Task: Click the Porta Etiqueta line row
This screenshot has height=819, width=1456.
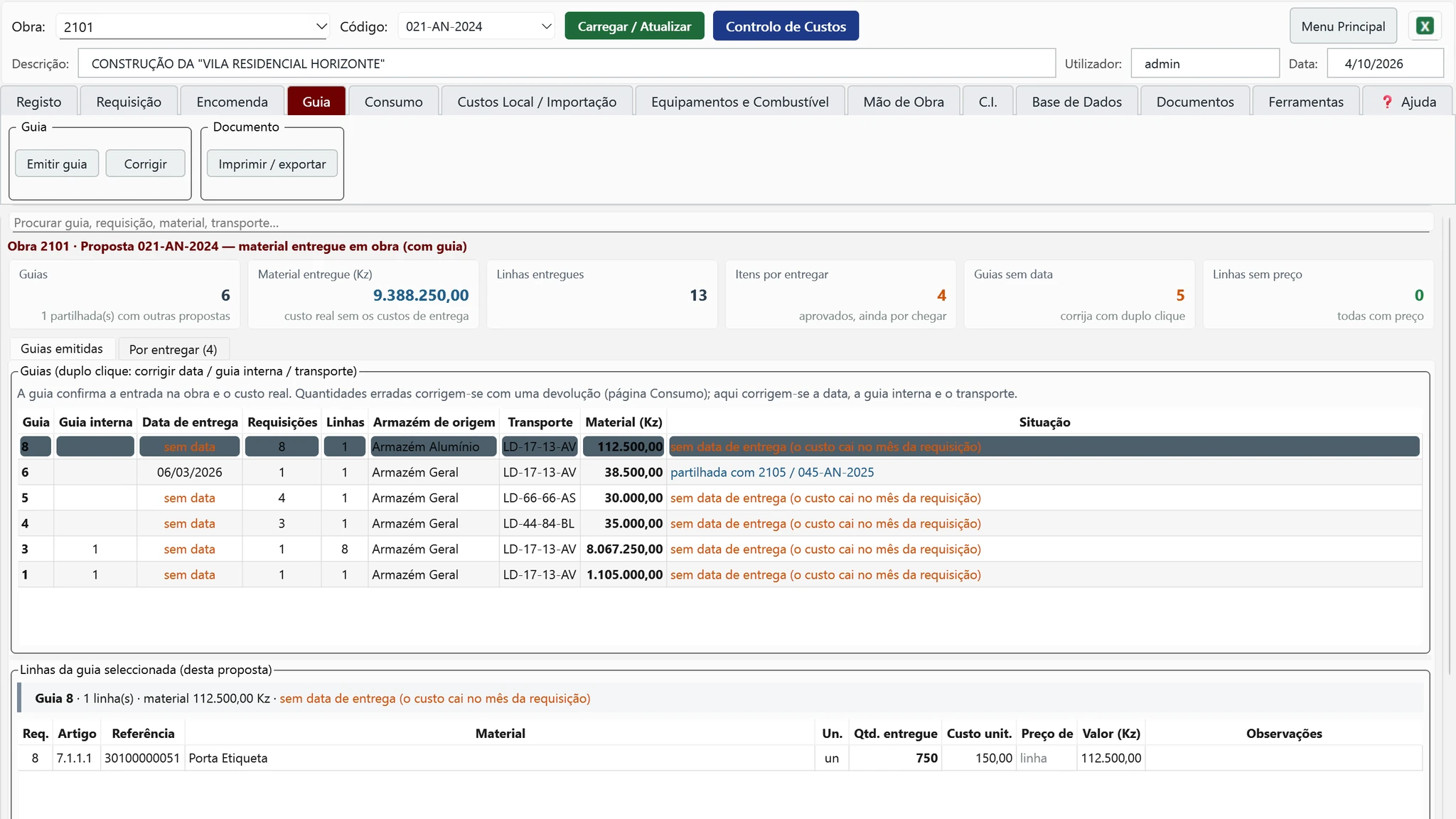Action: tap(719, 758)
